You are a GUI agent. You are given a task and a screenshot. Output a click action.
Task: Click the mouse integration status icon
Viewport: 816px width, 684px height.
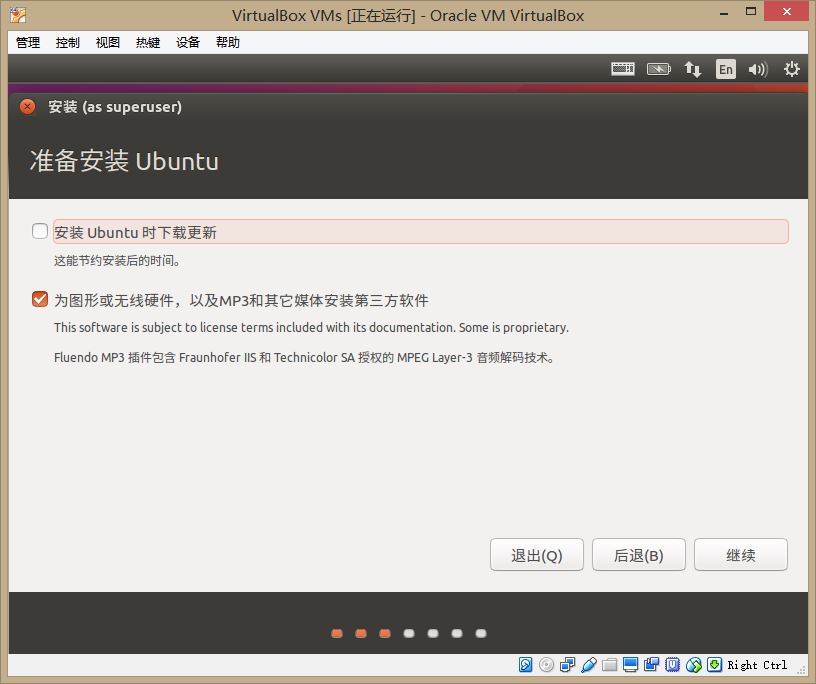pos(694,665)
